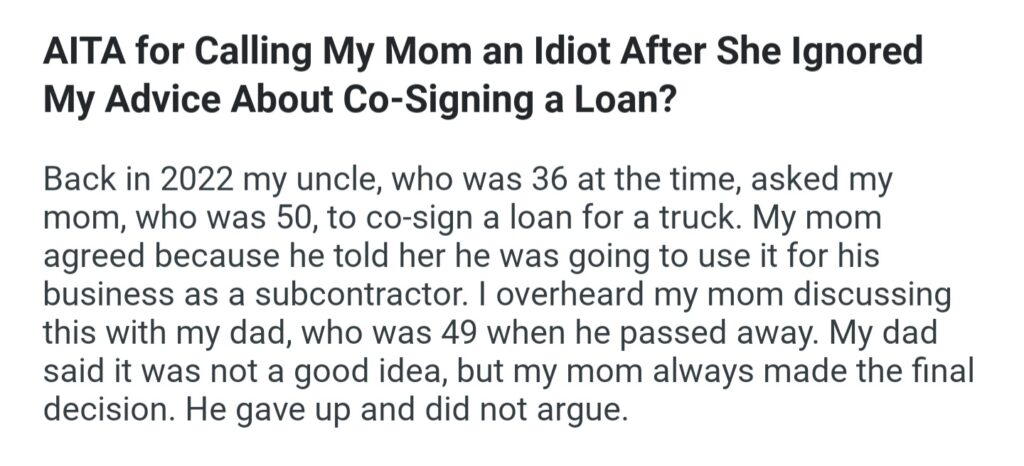Select the word "decision" in the last line
The image size is (1024, 466).
click(100, 410)
